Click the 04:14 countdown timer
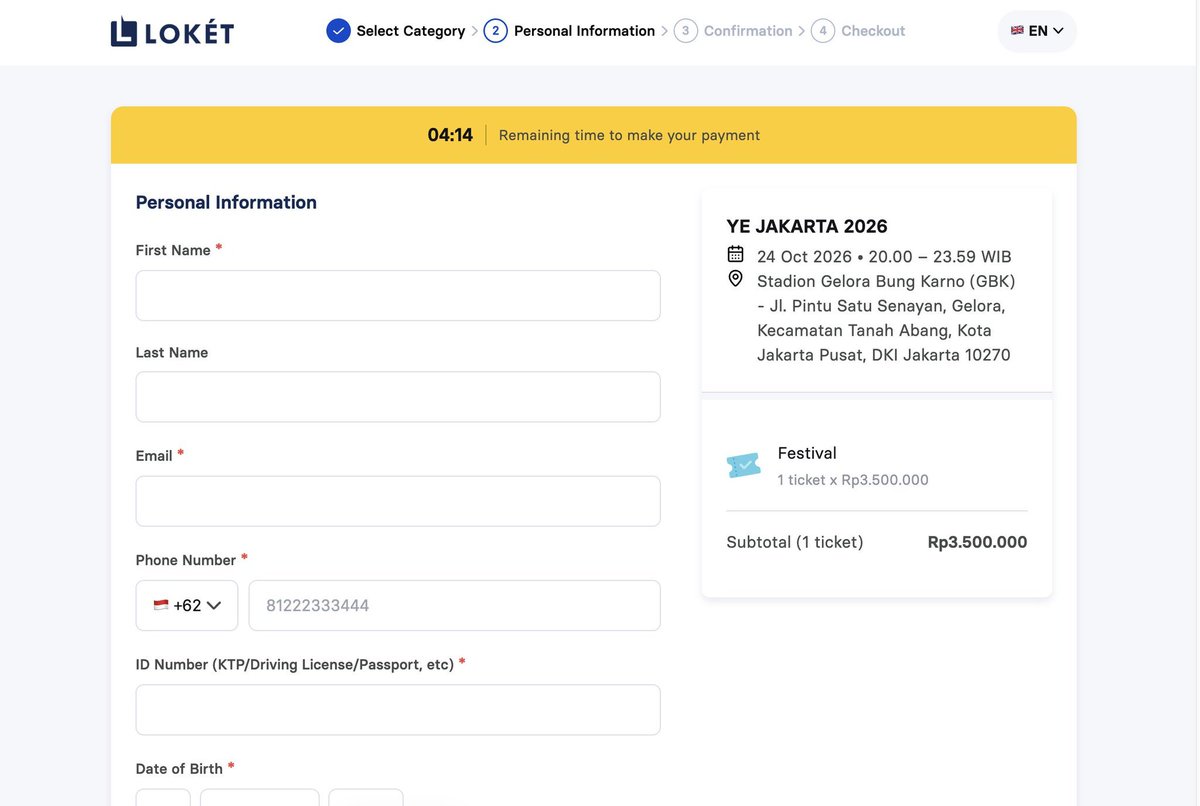This screenshot has height=806, width=1200. [450, 135]
